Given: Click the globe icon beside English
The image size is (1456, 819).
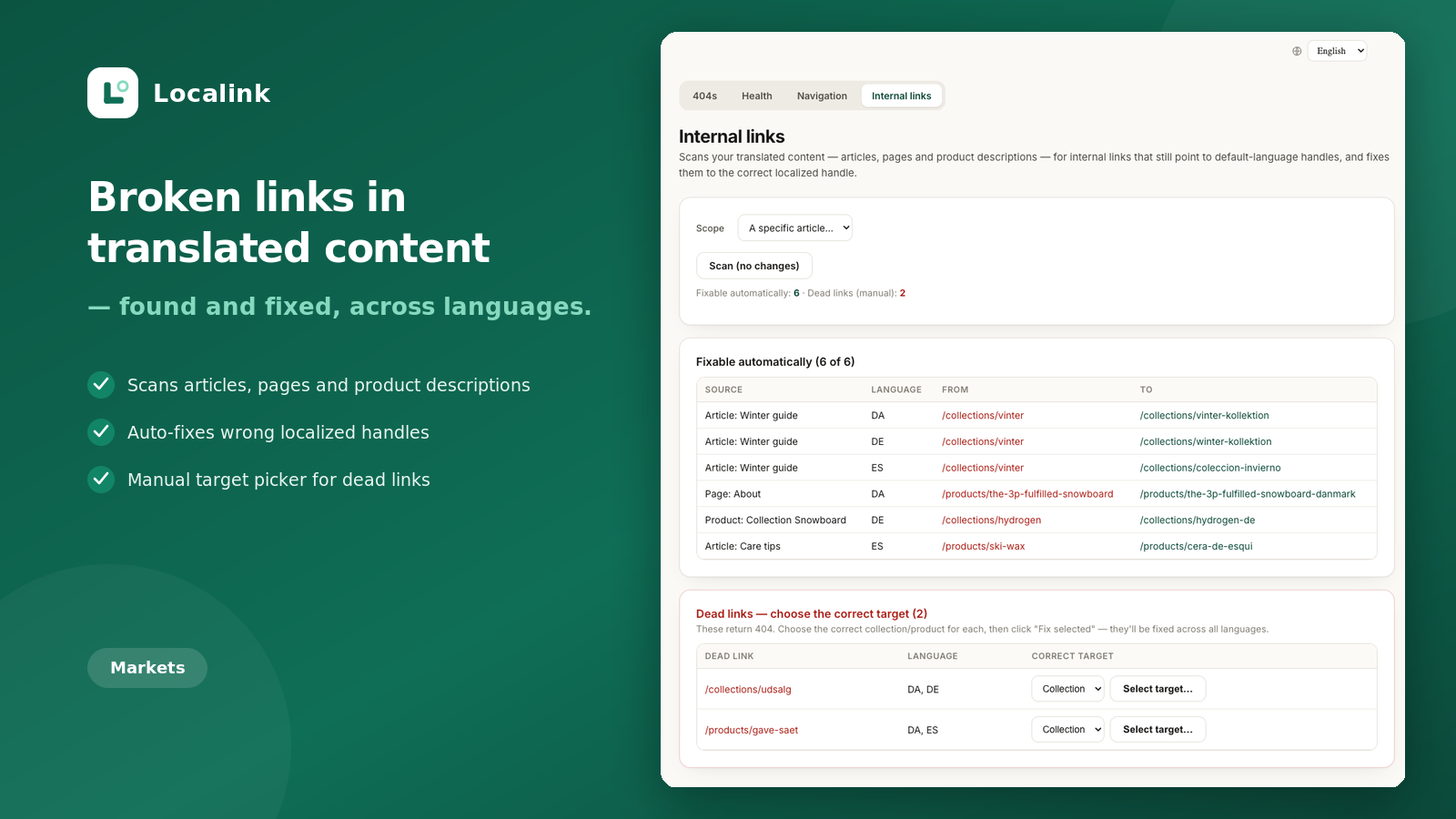Looking at the screenshot, I should point(1297,51).
